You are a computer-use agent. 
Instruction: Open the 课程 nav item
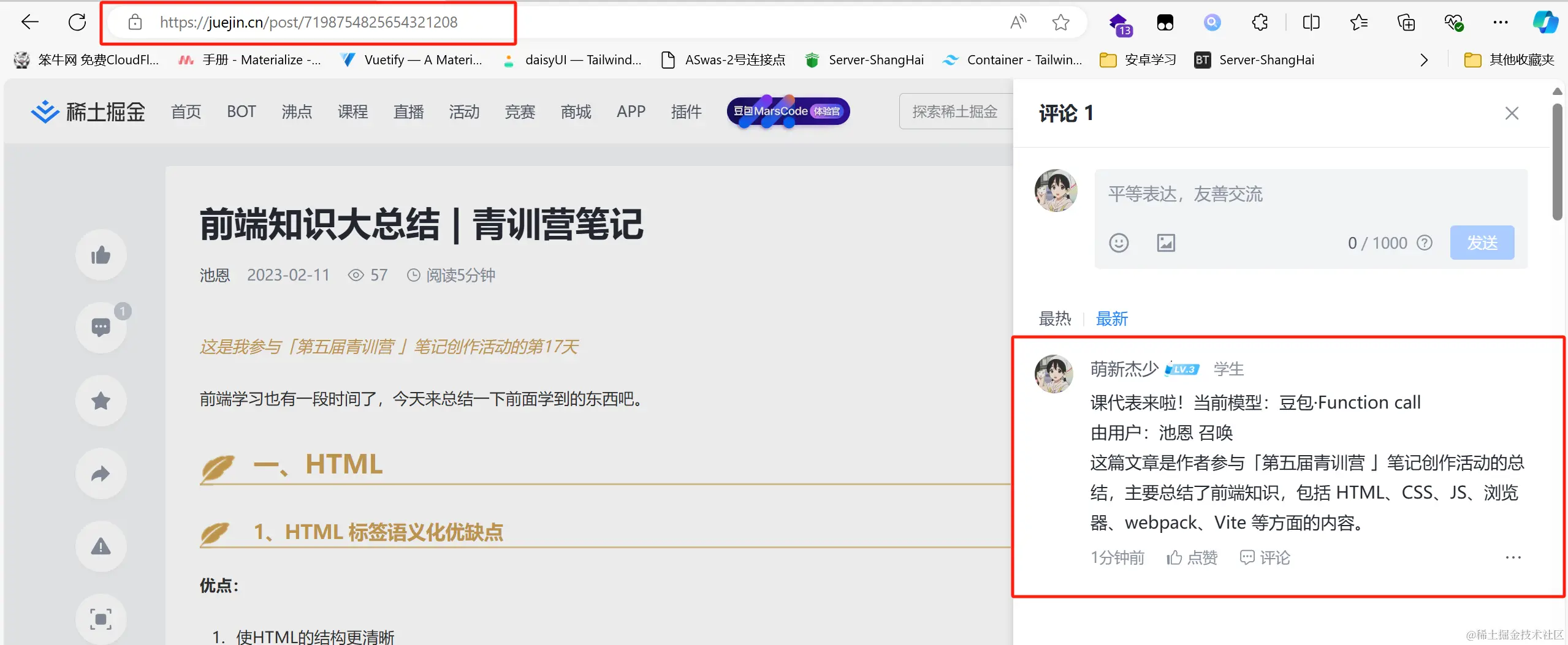(x=352, y=111)
